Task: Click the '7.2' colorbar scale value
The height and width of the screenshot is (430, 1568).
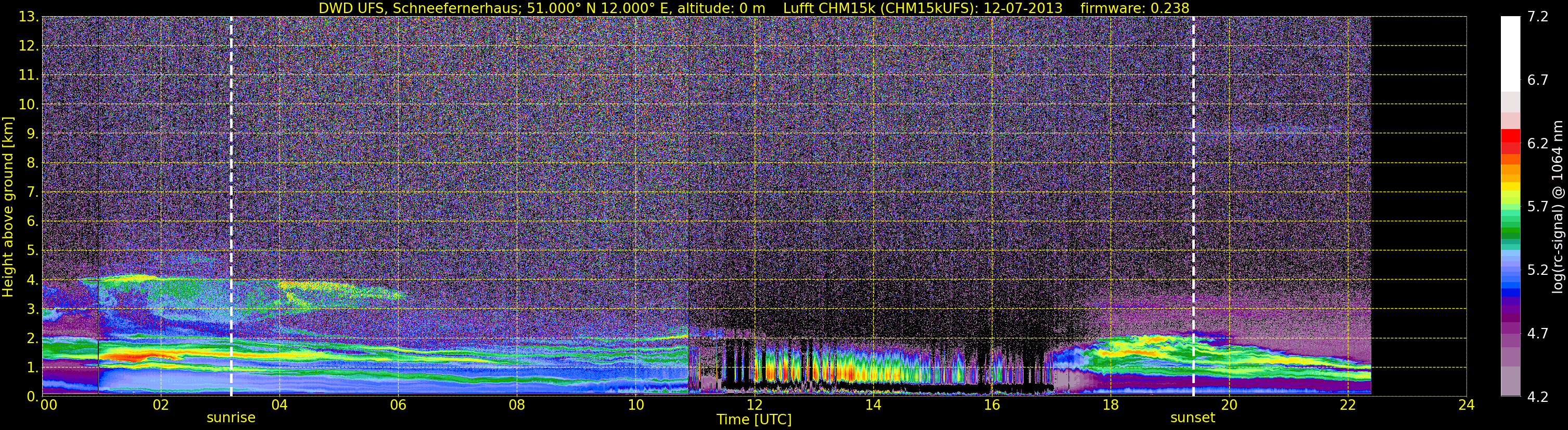Action: [1538, 17]
